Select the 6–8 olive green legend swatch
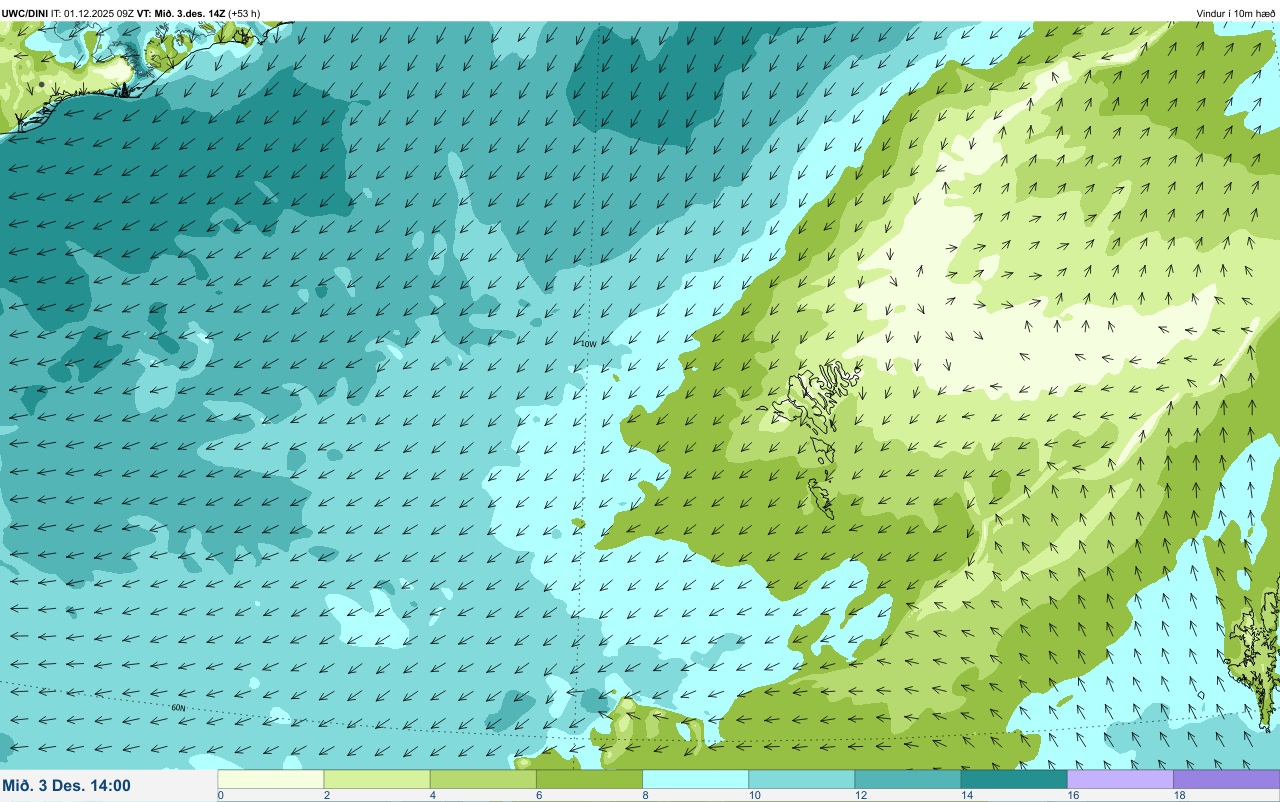Viewport: 1280px width, 802px height. (590, 779)
